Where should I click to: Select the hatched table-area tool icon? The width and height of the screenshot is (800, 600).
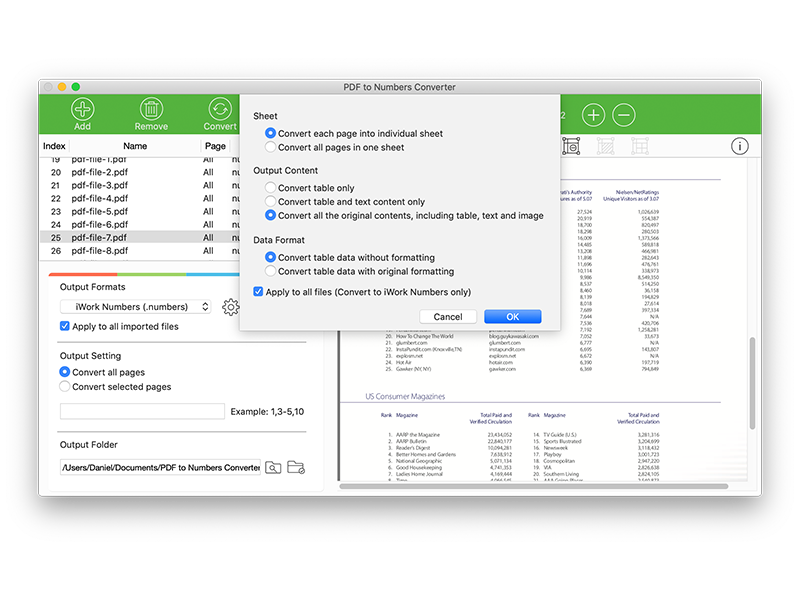pyautogui.click(x=606, y=146)
